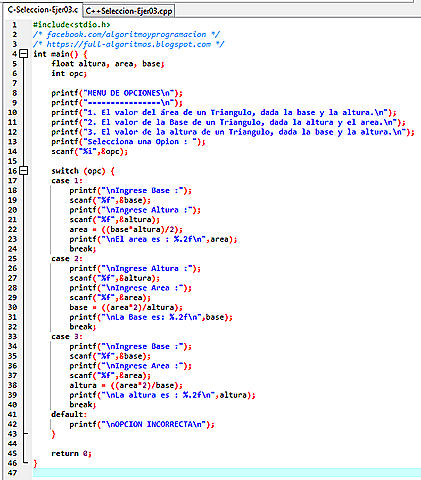The height and width of the screenshot is (480, 421).
Task: Click line number 46 in the gutter
Action: pyautogui.click(x=12, y=463)
